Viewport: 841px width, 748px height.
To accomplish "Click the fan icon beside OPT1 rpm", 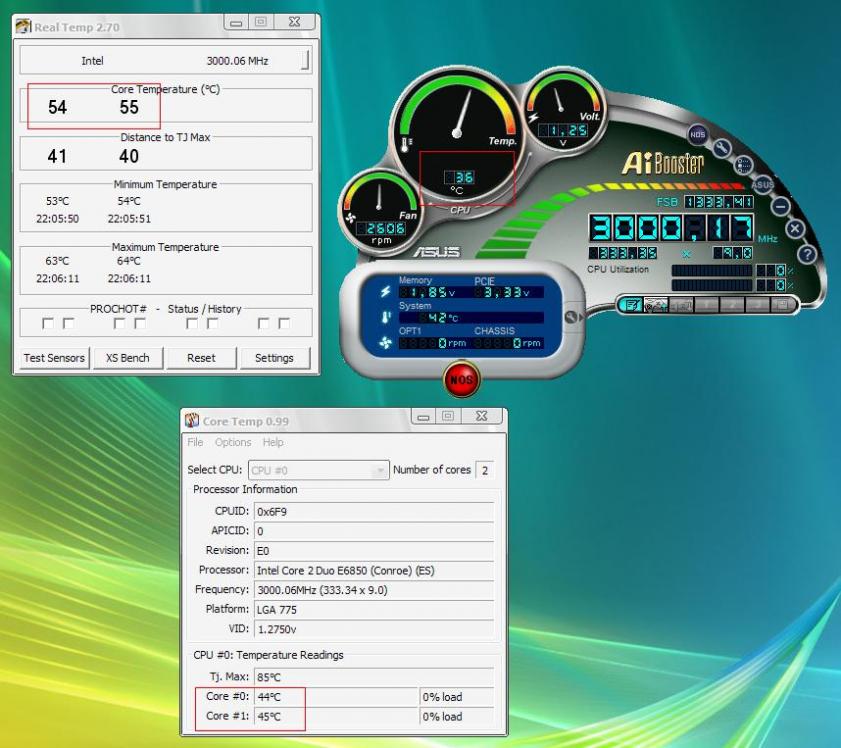I will point(385,342).
